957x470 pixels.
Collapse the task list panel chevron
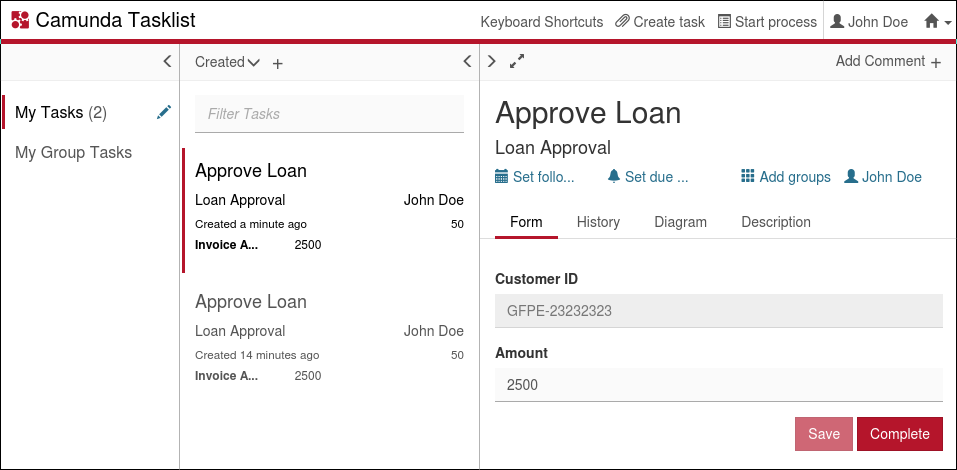coord(468,62)
